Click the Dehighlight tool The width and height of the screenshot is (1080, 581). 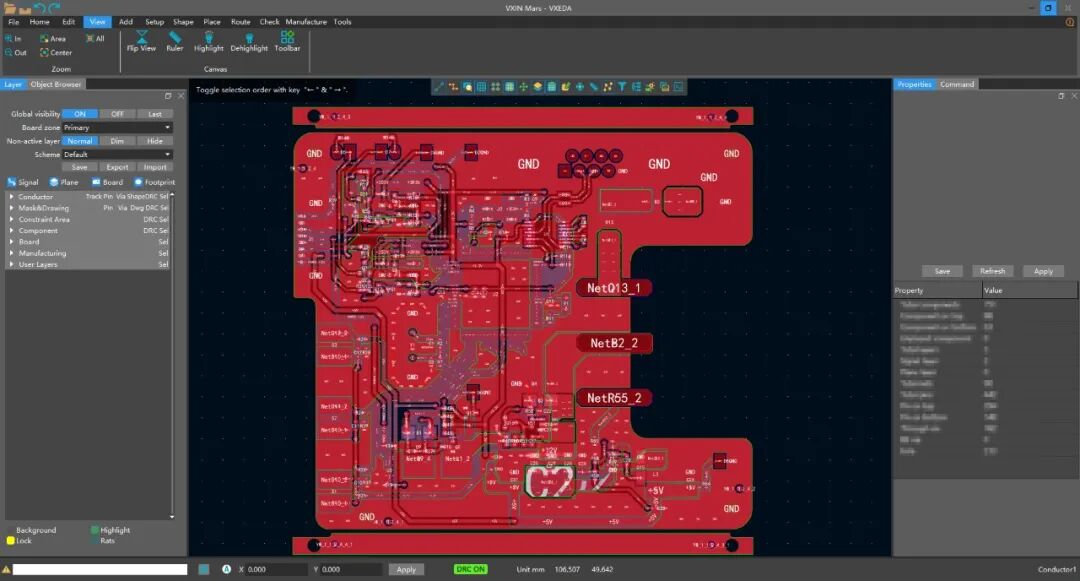[249, 41]
